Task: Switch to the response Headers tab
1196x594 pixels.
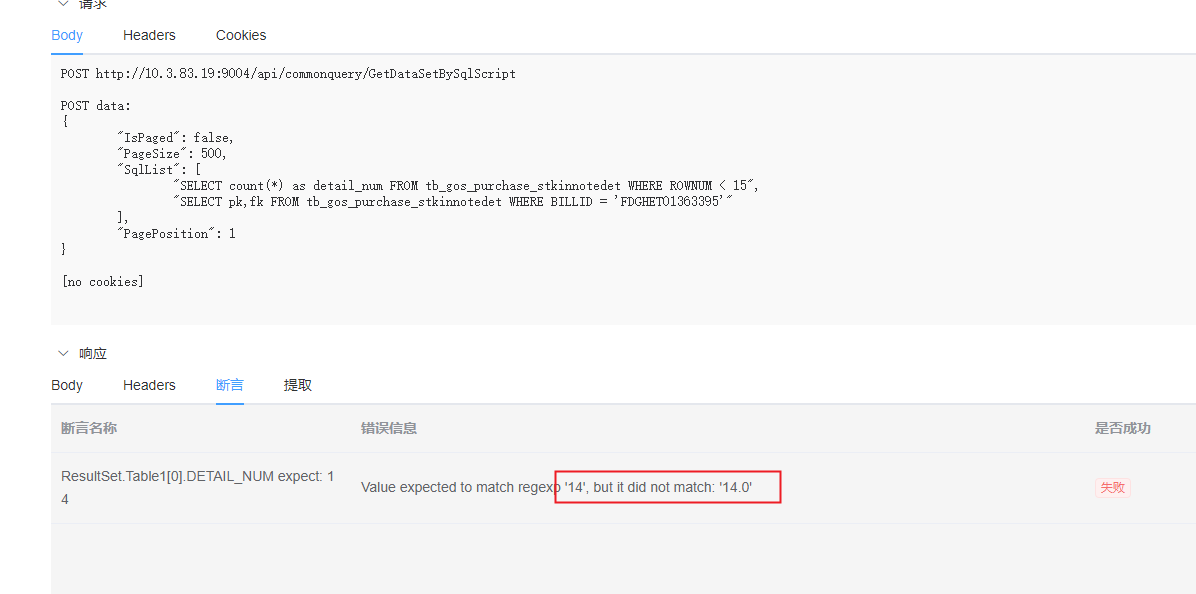Action: (149, 385)
